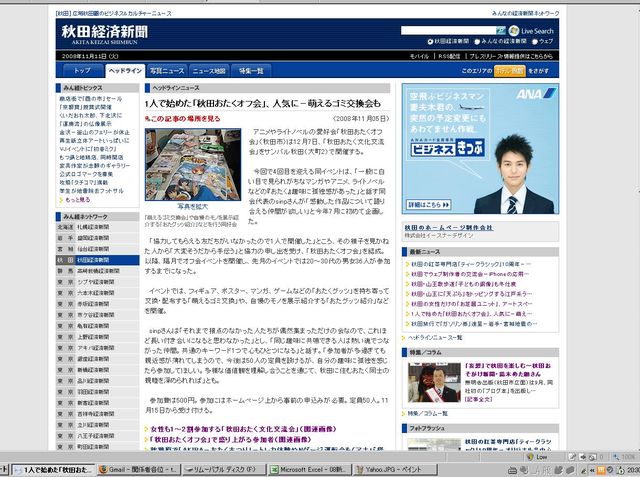The image size is (640, 477).
Task: Select 札幌経済新聞 in the network list
Action: [93, 227]
